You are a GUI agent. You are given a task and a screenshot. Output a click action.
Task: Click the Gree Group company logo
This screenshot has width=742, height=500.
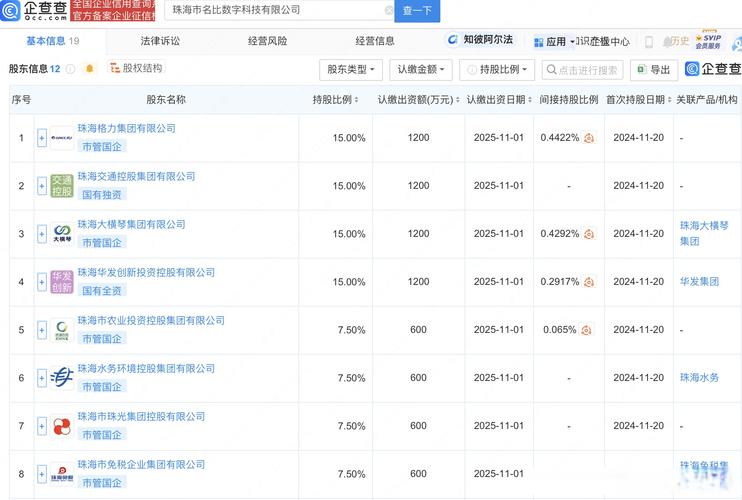62,138
